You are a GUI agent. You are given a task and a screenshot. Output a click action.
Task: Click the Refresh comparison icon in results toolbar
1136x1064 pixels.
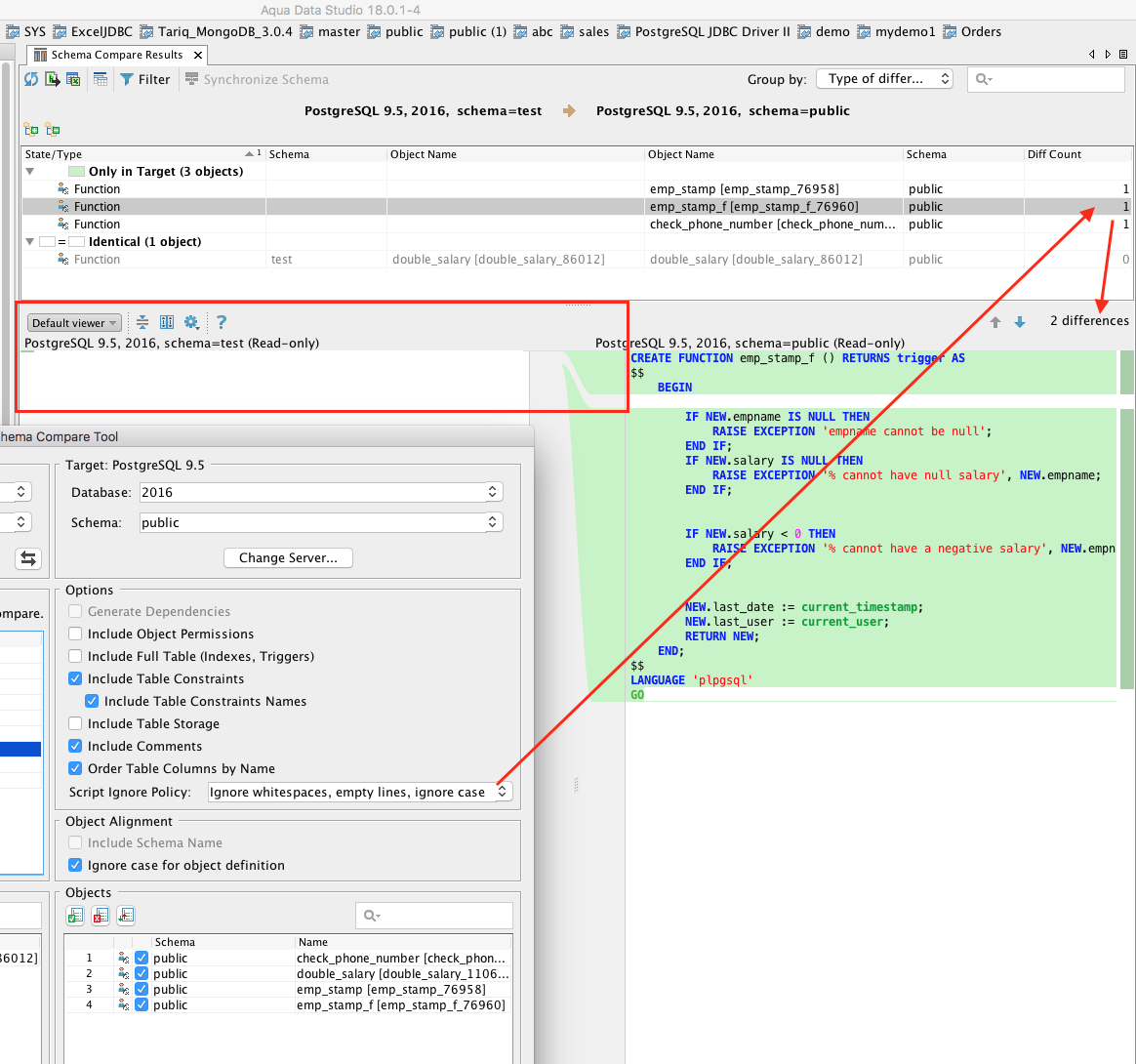pyautogui.click(x=31, y=79)
